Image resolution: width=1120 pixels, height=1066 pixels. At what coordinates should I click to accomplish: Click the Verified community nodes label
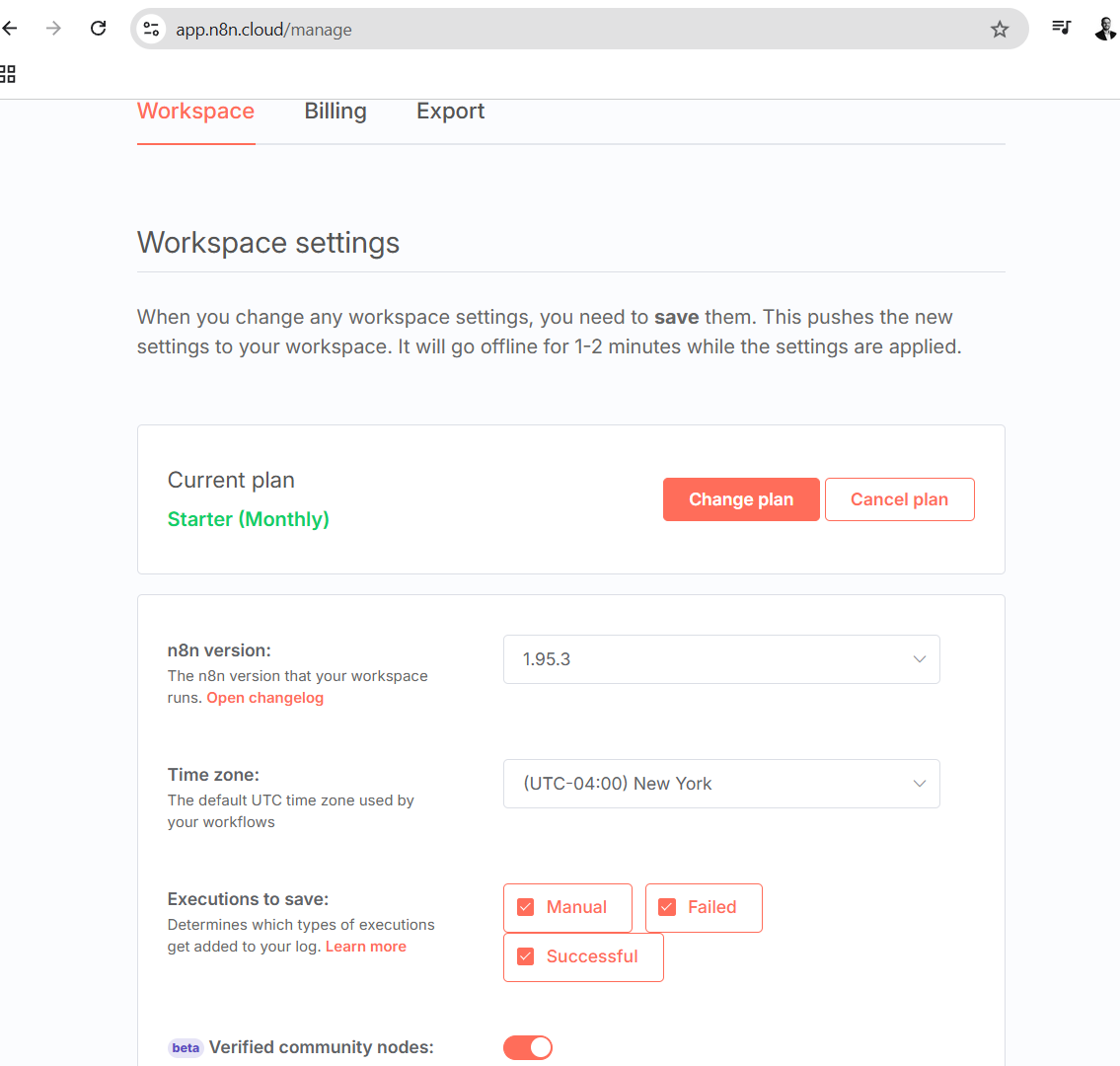[322, 1047]
